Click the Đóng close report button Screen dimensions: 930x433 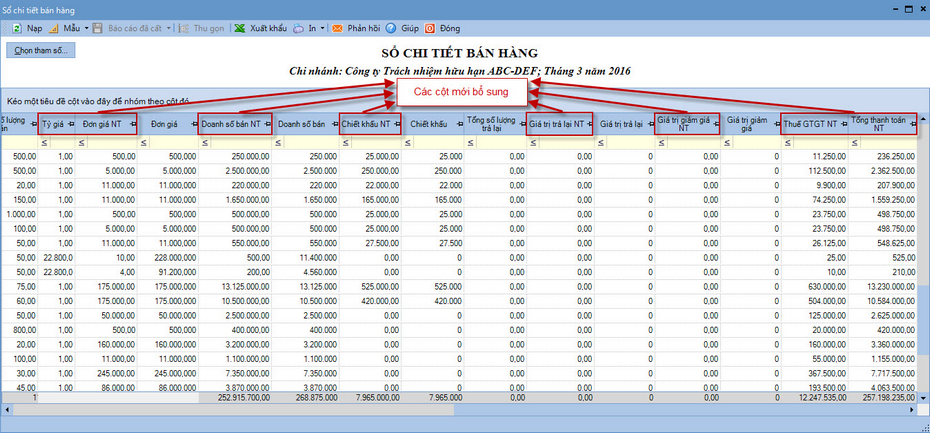(x=442, y=28)
